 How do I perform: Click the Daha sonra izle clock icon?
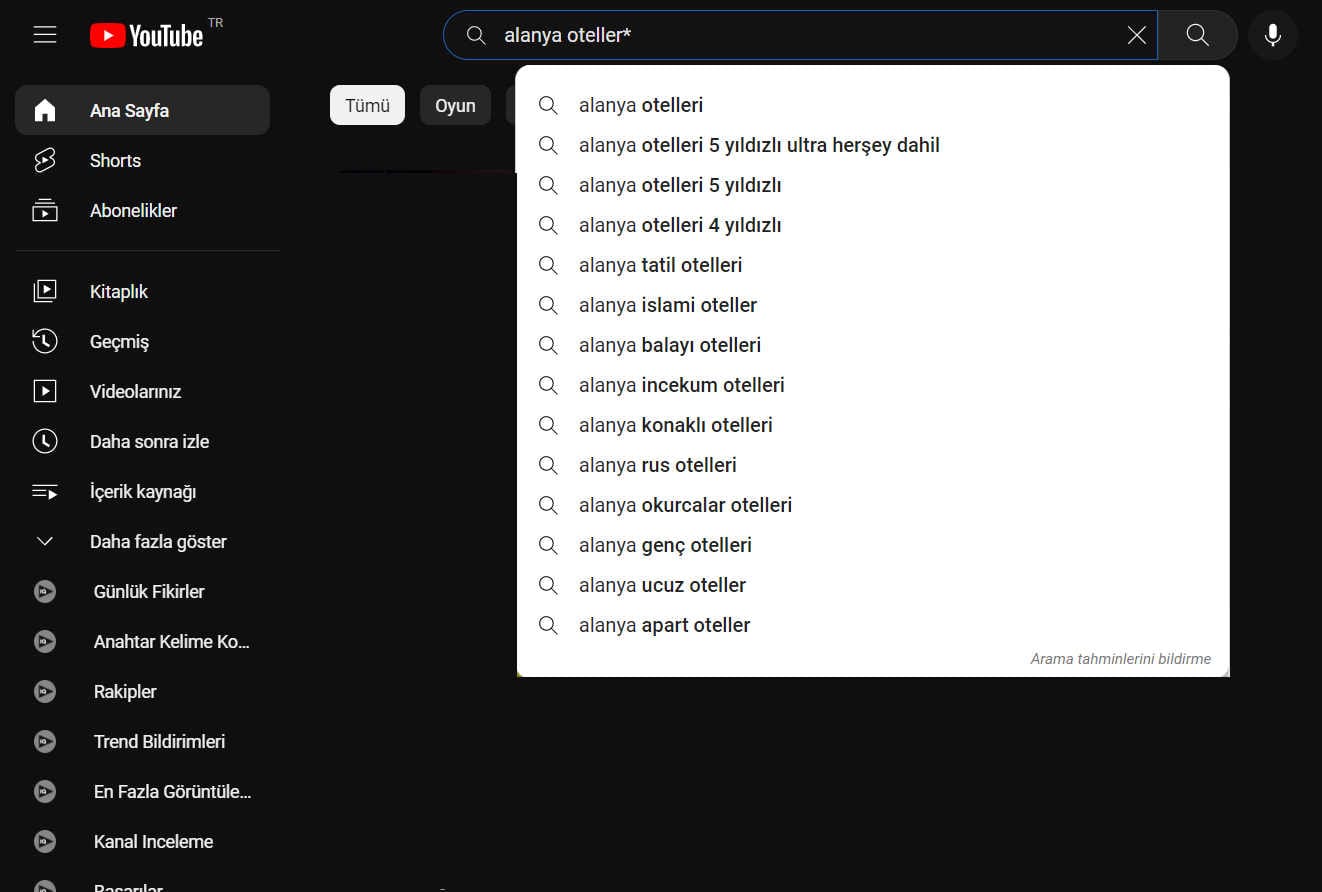click(45, 441)
